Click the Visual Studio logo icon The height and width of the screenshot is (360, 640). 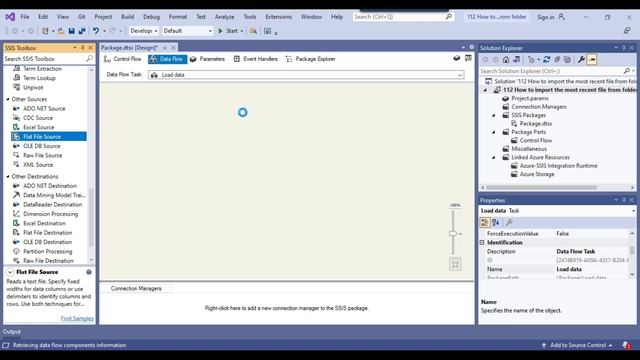click(x=10, y=17)
